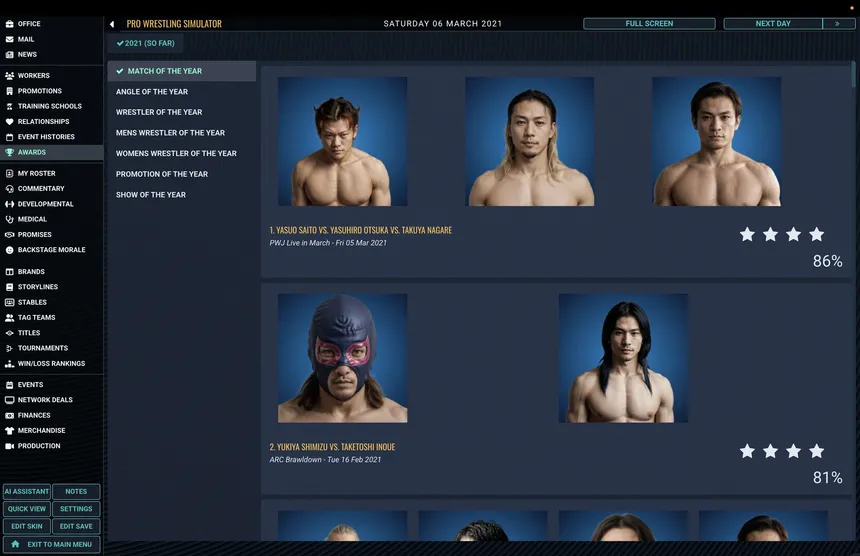
Task: Open the Event Histories calendar icon
Action: [x=9, y=137]
